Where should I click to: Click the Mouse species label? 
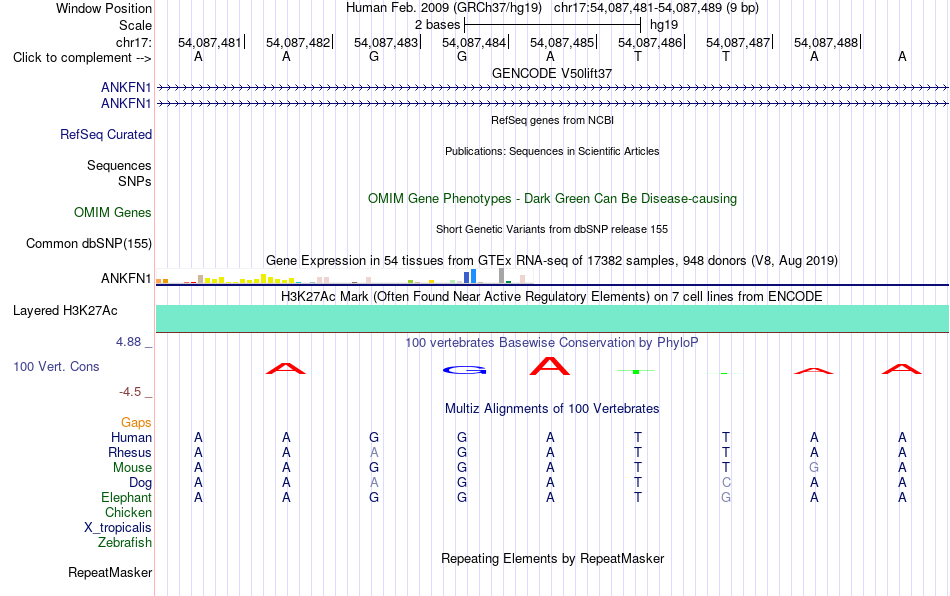[132, 468]
